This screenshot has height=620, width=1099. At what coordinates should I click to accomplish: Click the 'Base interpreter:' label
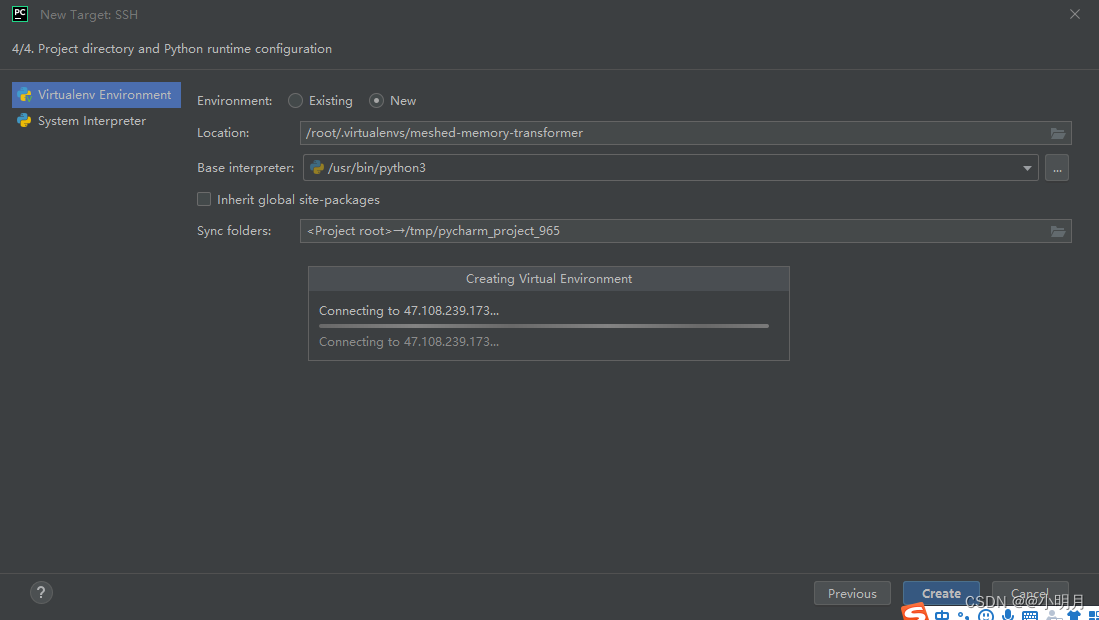246,168
